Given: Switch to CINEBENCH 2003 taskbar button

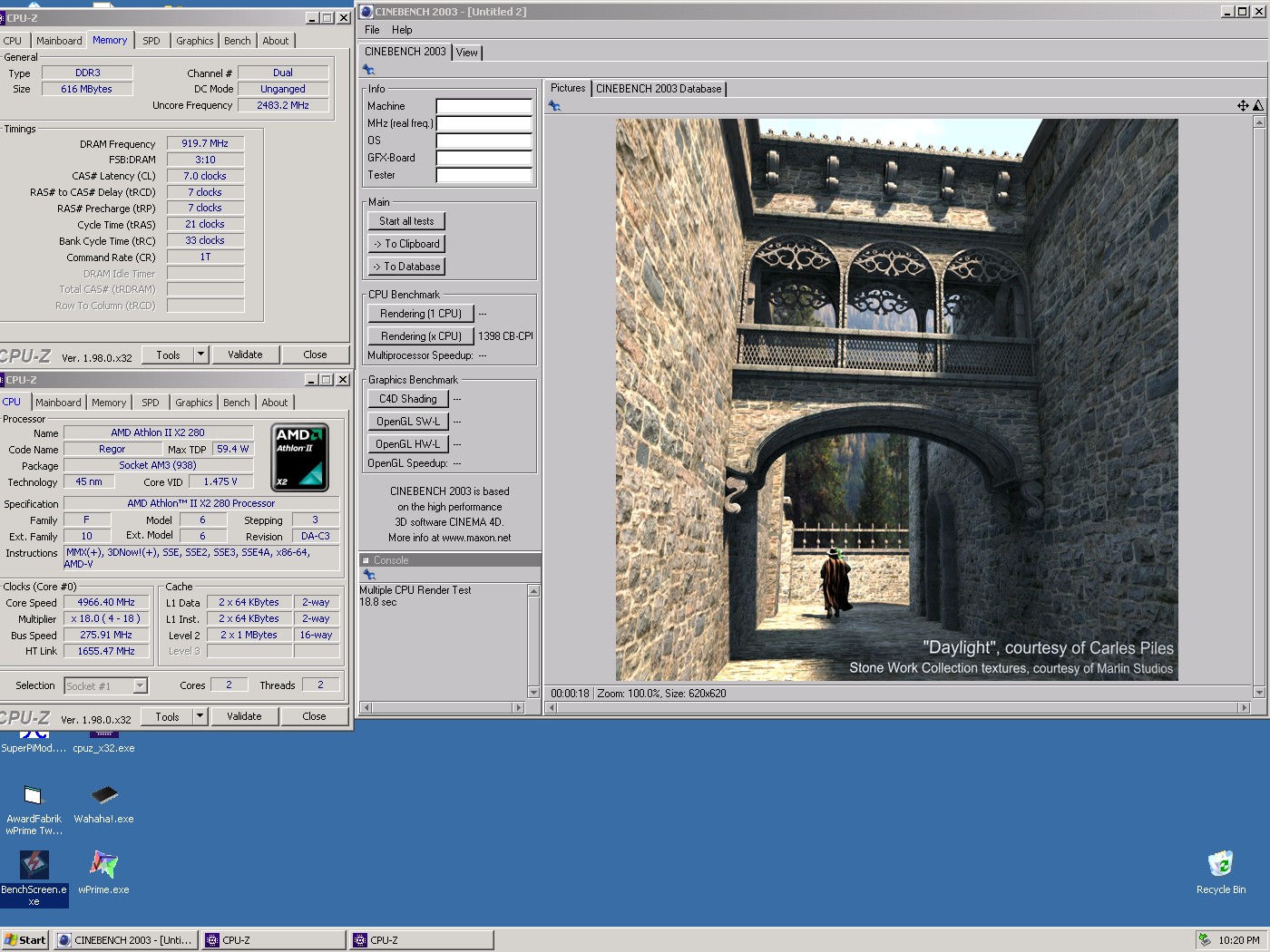Looking at the screenshot, I should click(x=125, y=940).
